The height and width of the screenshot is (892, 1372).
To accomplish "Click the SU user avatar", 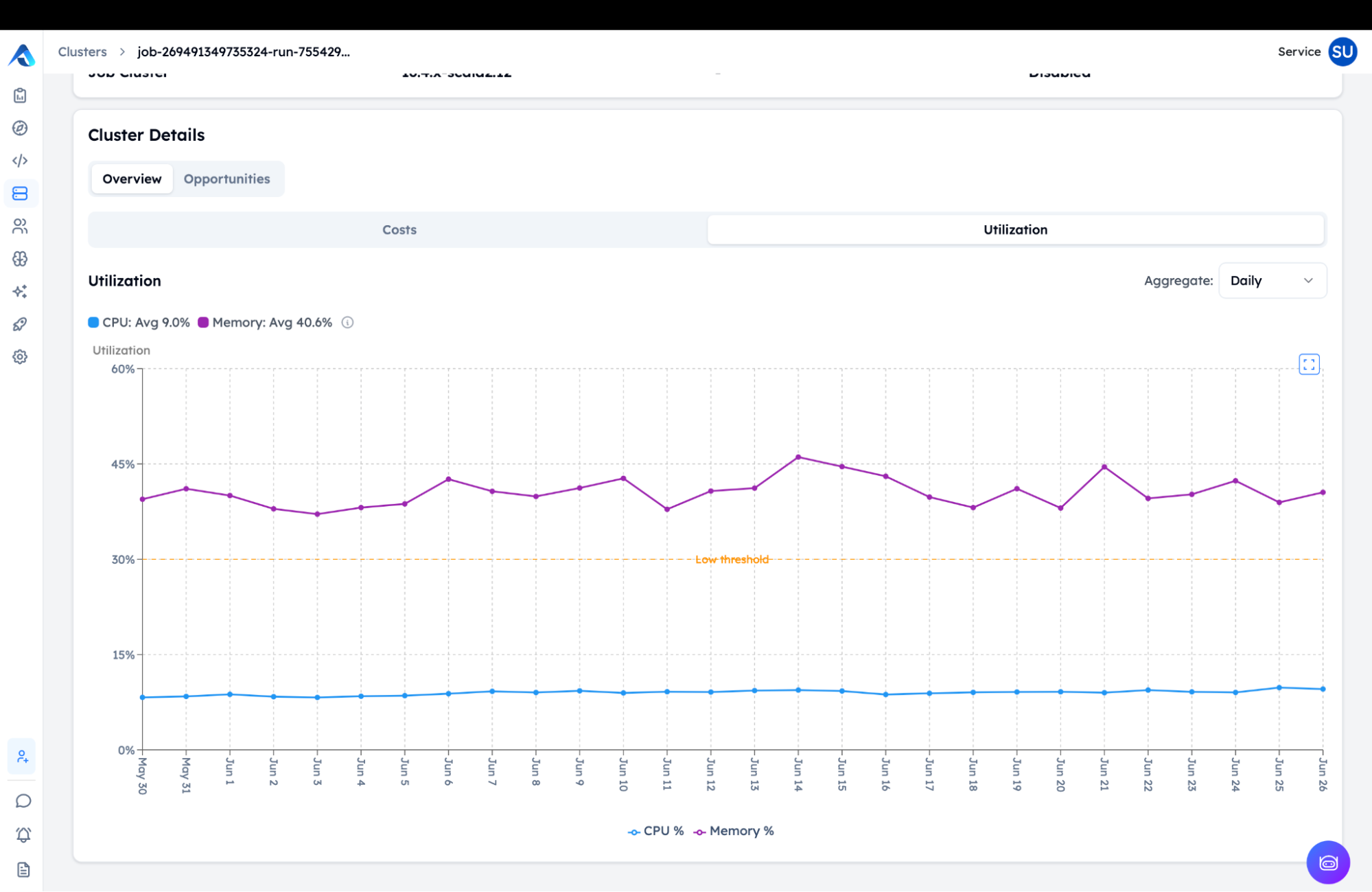I will [1342, 52].
